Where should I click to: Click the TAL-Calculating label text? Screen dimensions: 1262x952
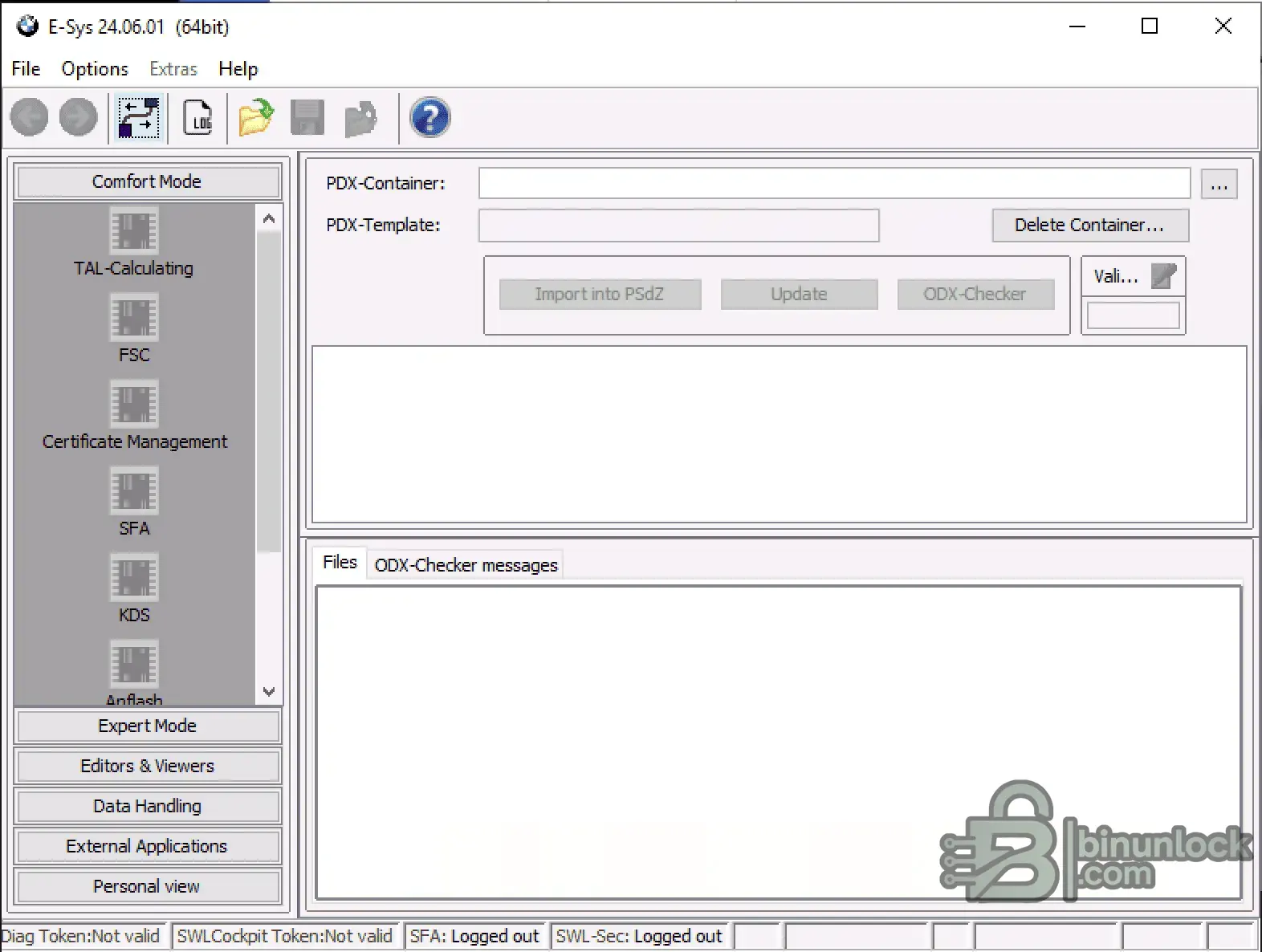click(x=134, y=268)
